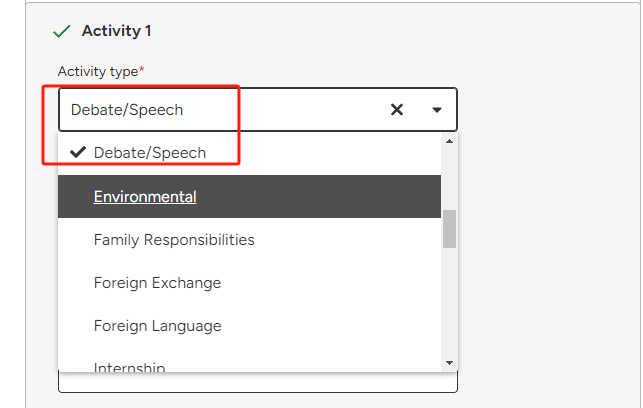
Task: Click the Activity type field label
Action: coord(98,71)
